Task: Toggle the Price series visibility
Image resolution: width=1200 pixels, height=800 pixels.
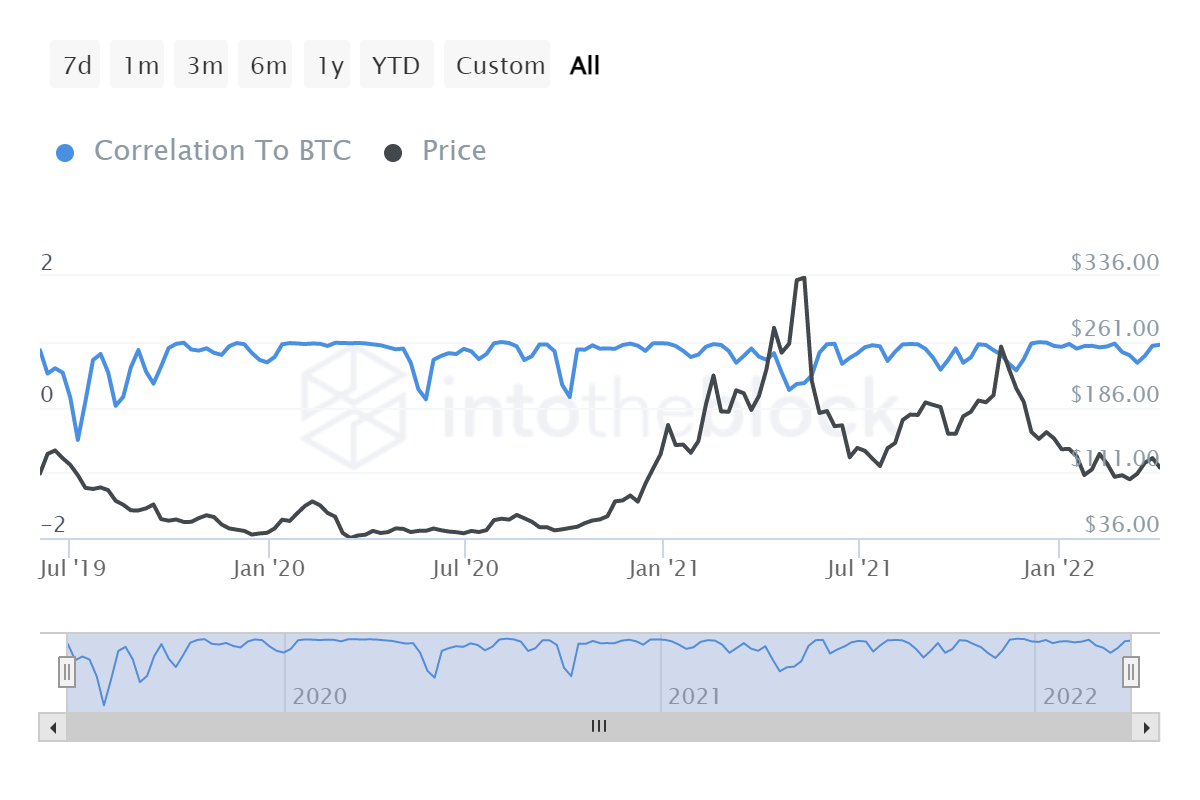Action: [453, 151]
